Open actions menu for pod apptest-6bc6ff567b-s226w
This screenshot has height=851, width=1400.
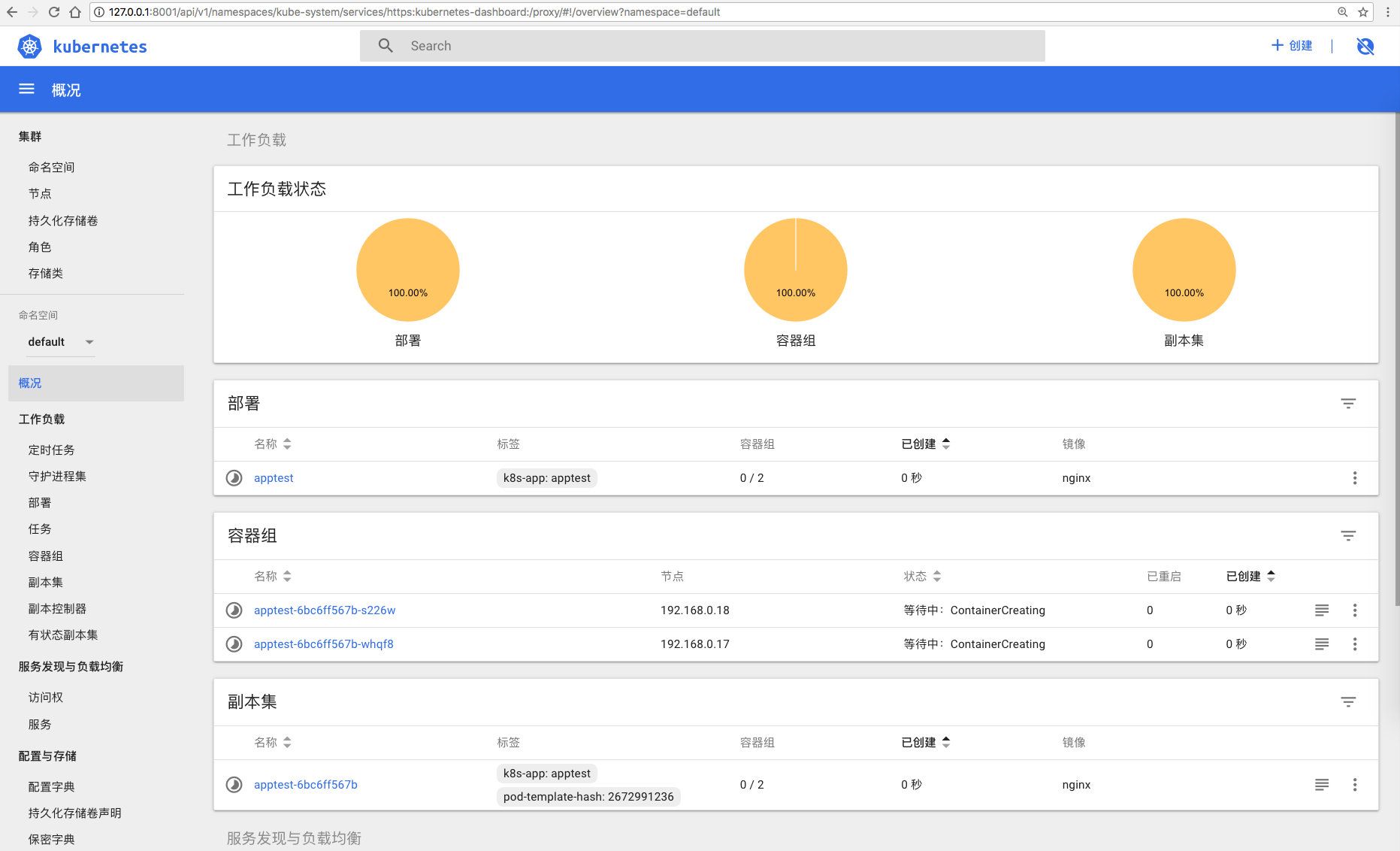pyautogui.click(x=1355, y=610)
